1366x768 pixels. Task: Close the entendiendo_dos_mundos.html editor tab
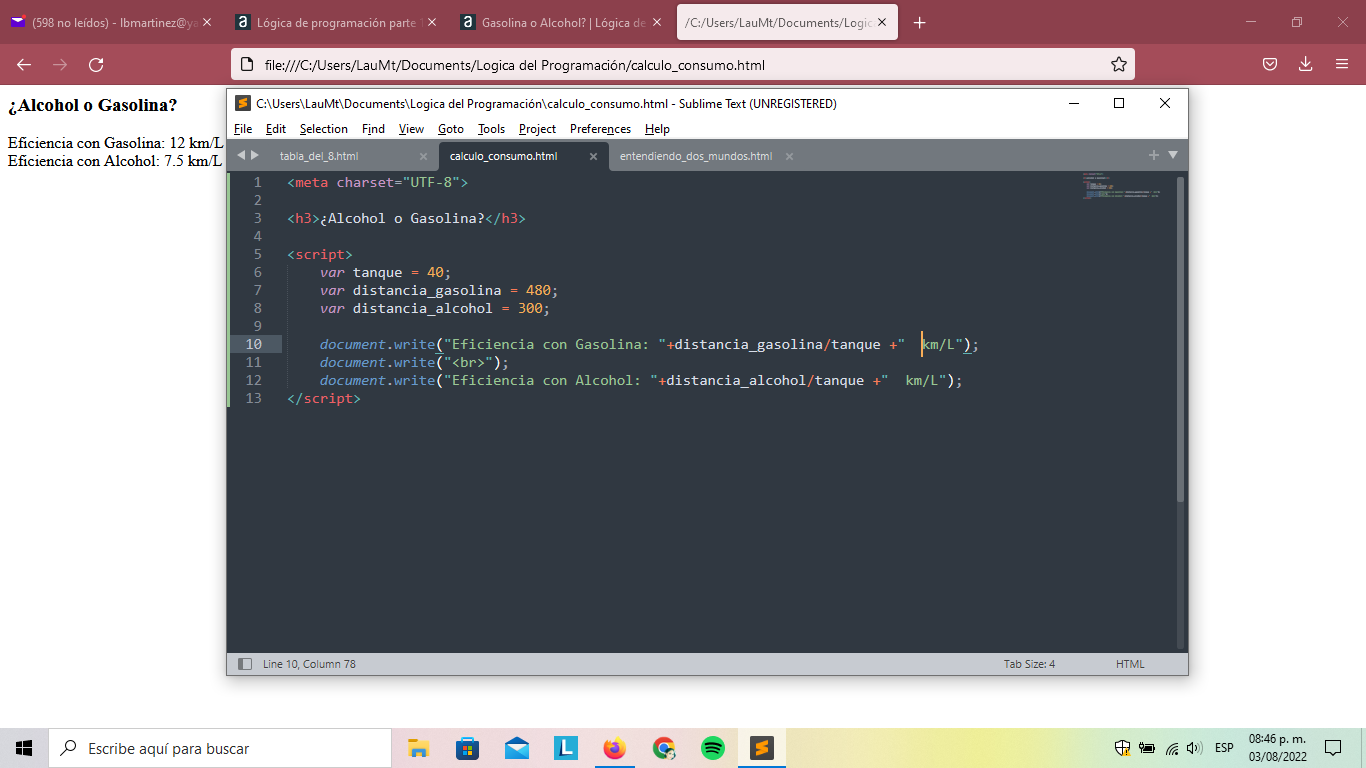(x=789, y=157)
